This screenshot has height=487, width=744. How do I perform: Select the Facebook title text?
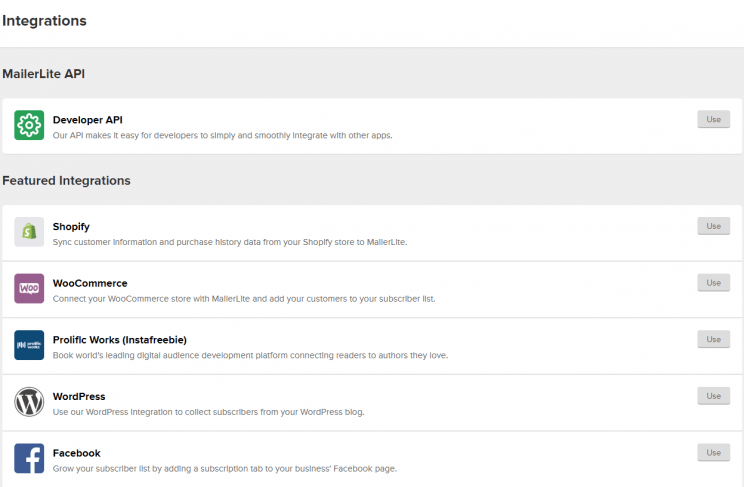(77, 453)
